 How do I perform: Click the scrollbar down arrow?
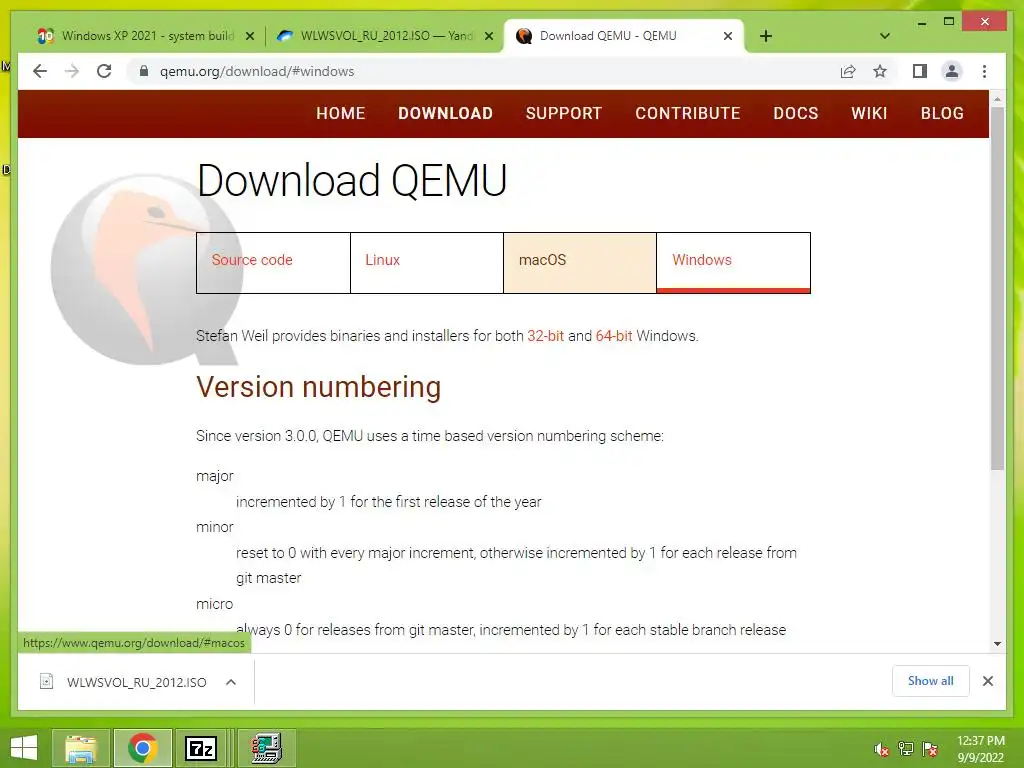(997, 644)
